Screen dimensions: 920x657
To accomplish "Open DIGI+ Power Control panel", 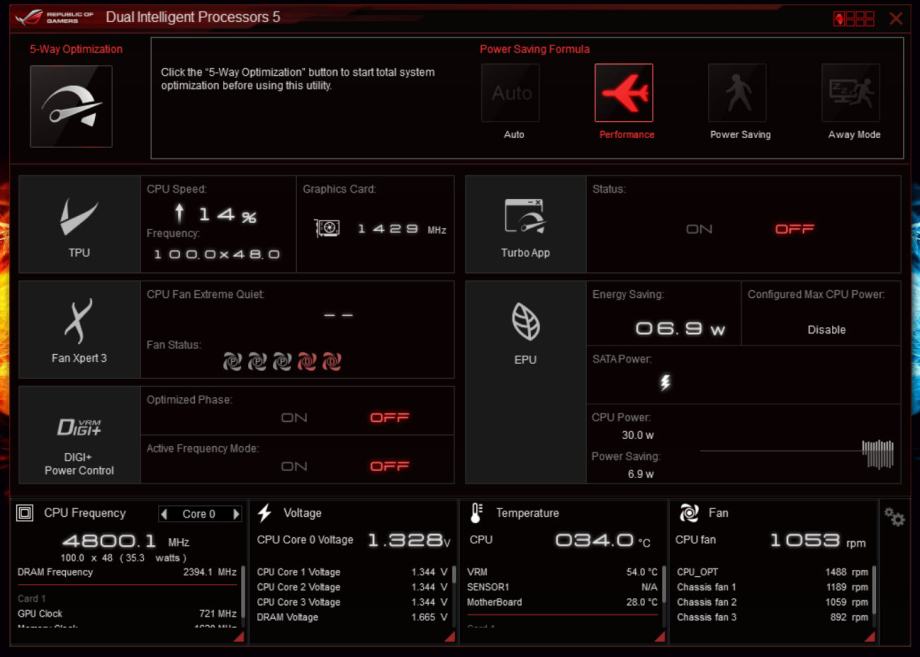I will pos(79,435).
